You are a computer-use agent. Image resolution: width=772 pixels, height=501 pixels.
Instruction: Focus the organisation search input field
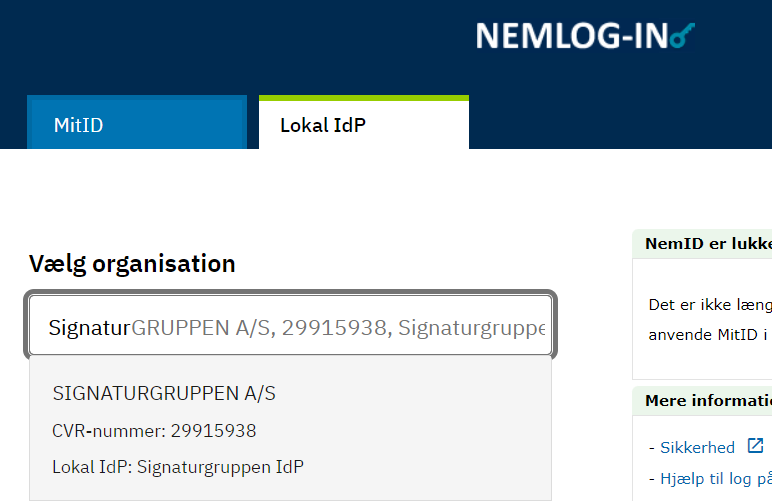pyautogui.click(x=290, y=326)
